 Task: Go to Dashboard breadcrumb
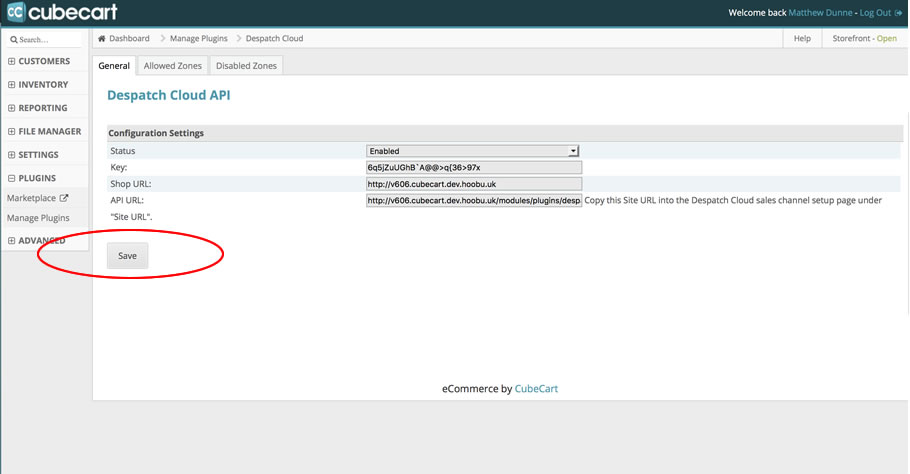(x=129, y=38)
